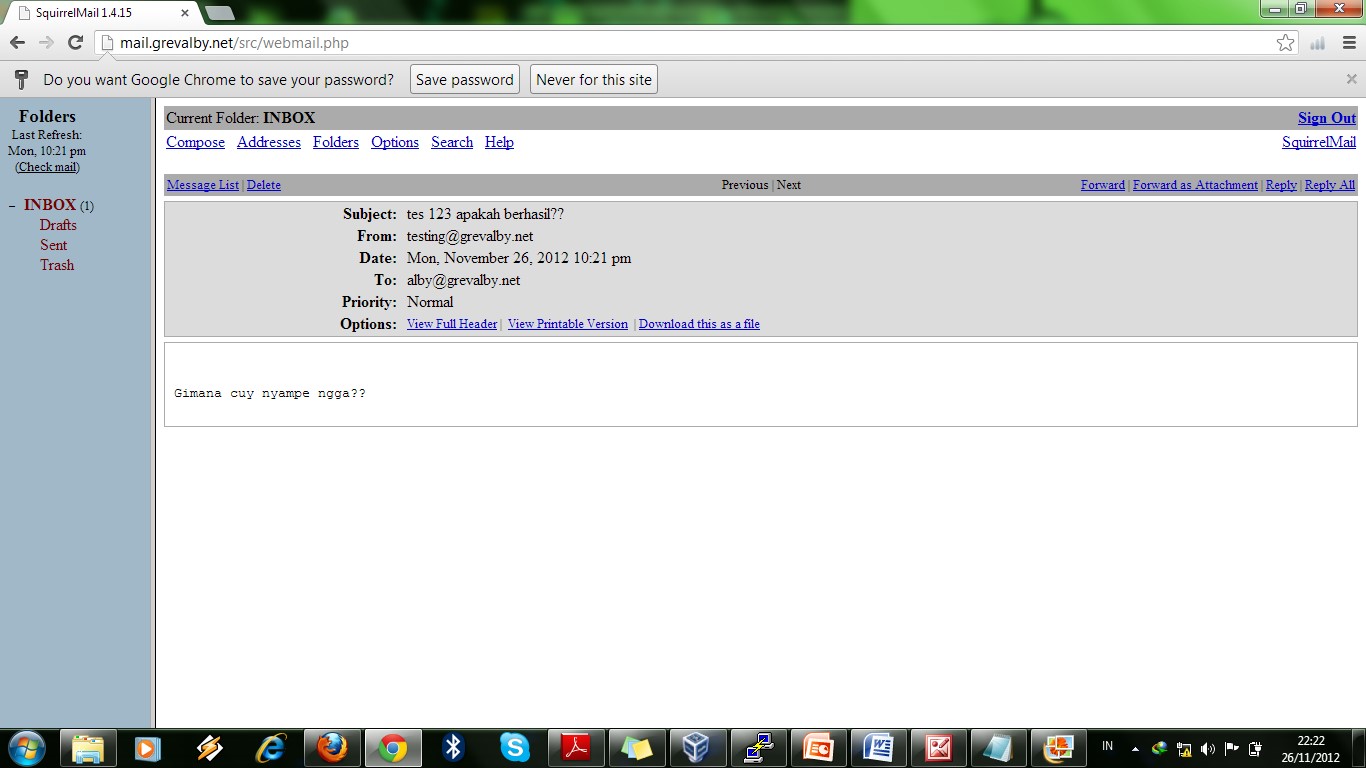
Task: Click inside the browser address bar
Action: pyautogui.click(x=600, y=43)
